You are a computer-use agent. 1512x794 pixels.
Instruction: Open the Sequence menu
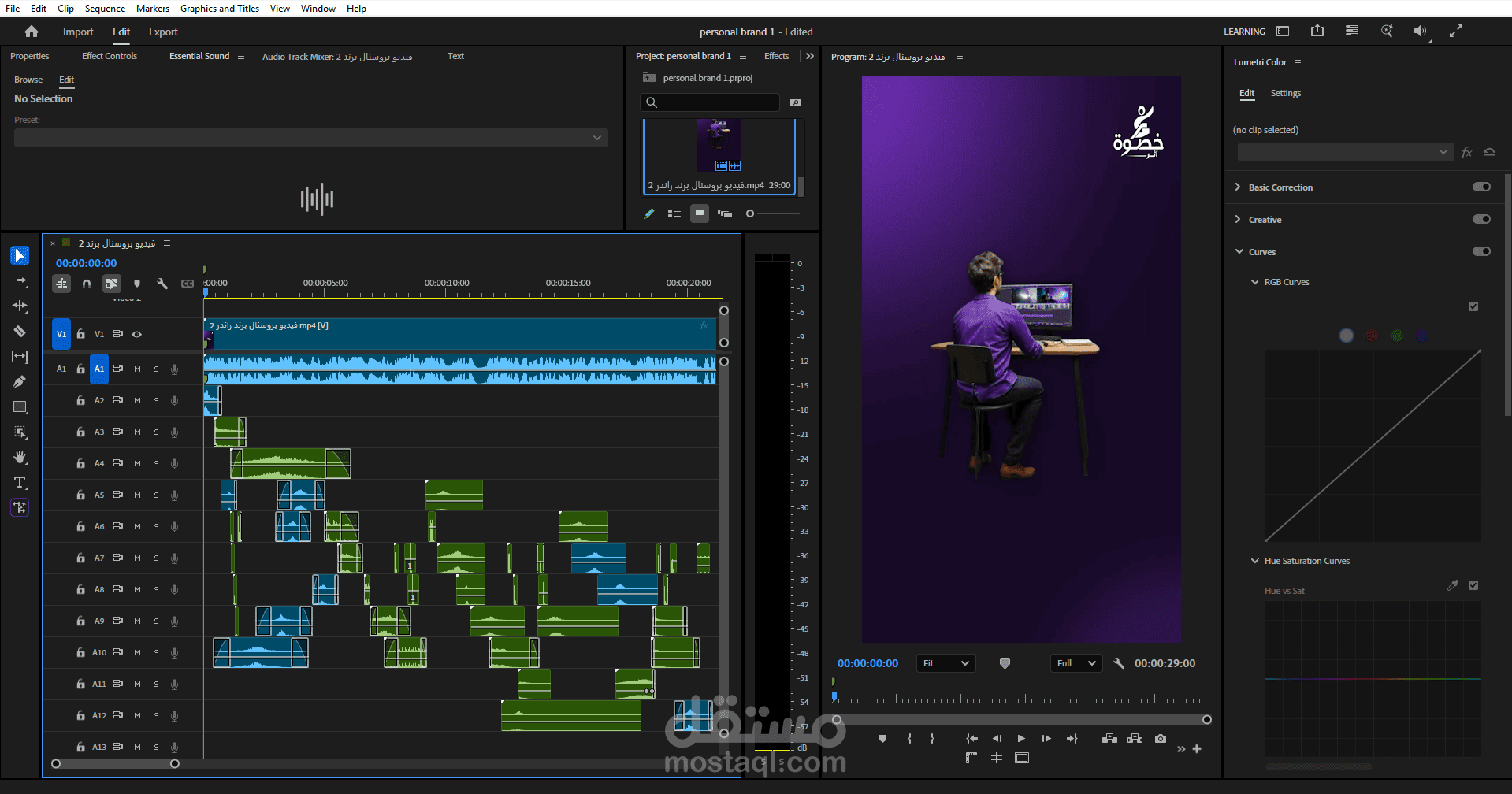coord(105,8)
